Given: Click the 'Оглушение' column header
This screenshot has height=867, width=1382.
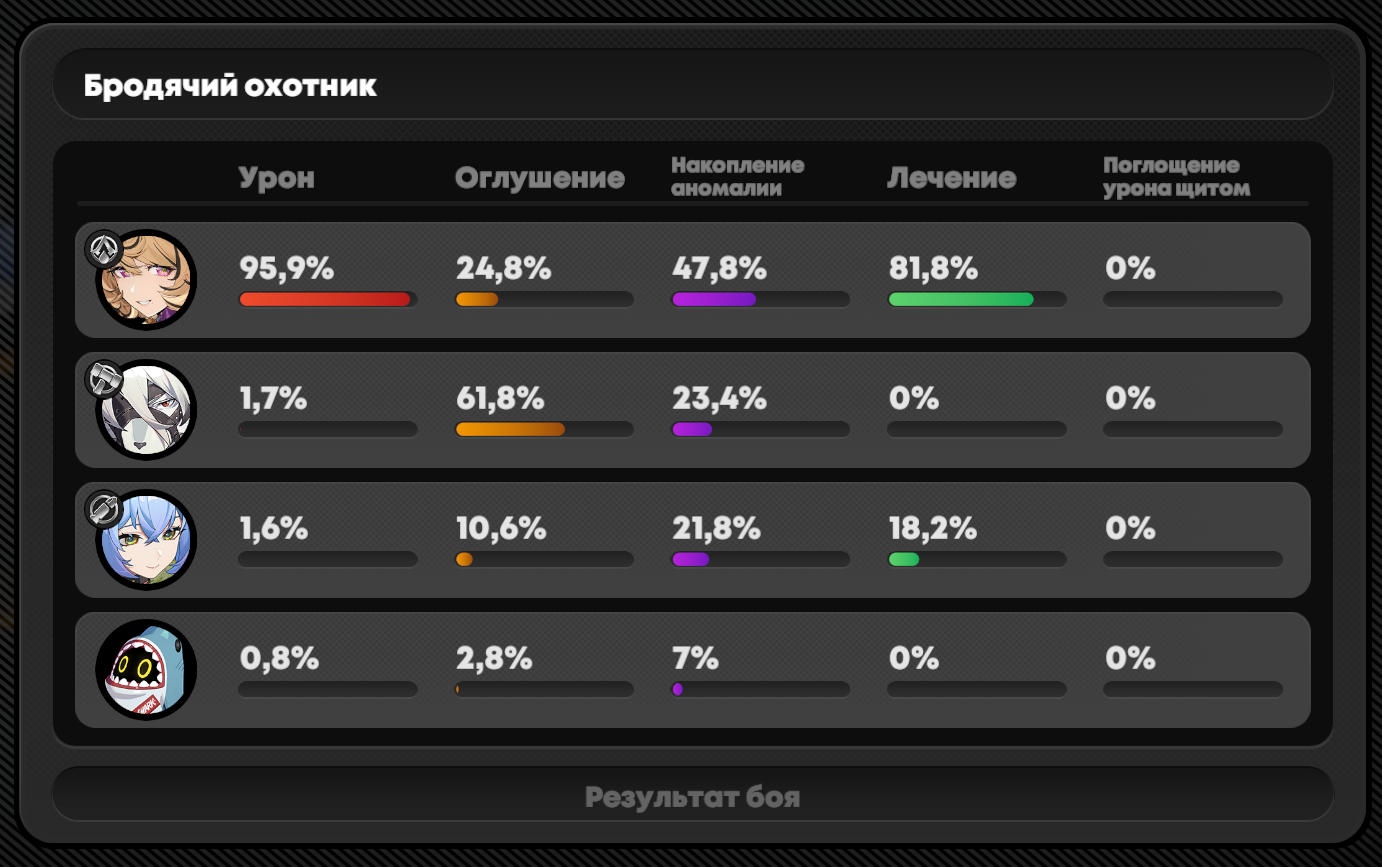Looking at the screenshot, I should pos(539,178).
